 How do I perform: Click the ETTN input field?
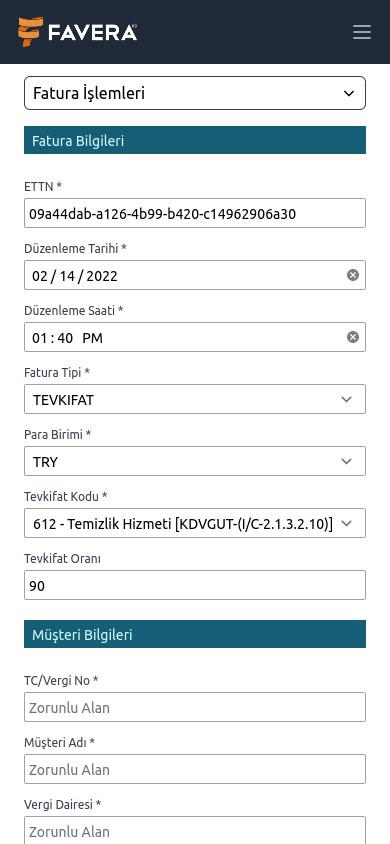[195, 213]
